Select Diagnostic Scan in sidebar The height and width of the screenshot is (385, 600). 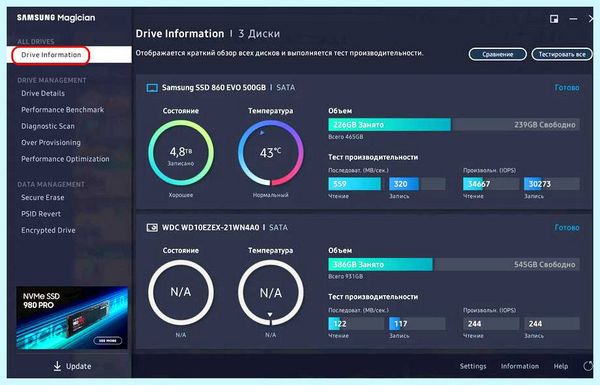pyautogui.click(x=48, y=126)
